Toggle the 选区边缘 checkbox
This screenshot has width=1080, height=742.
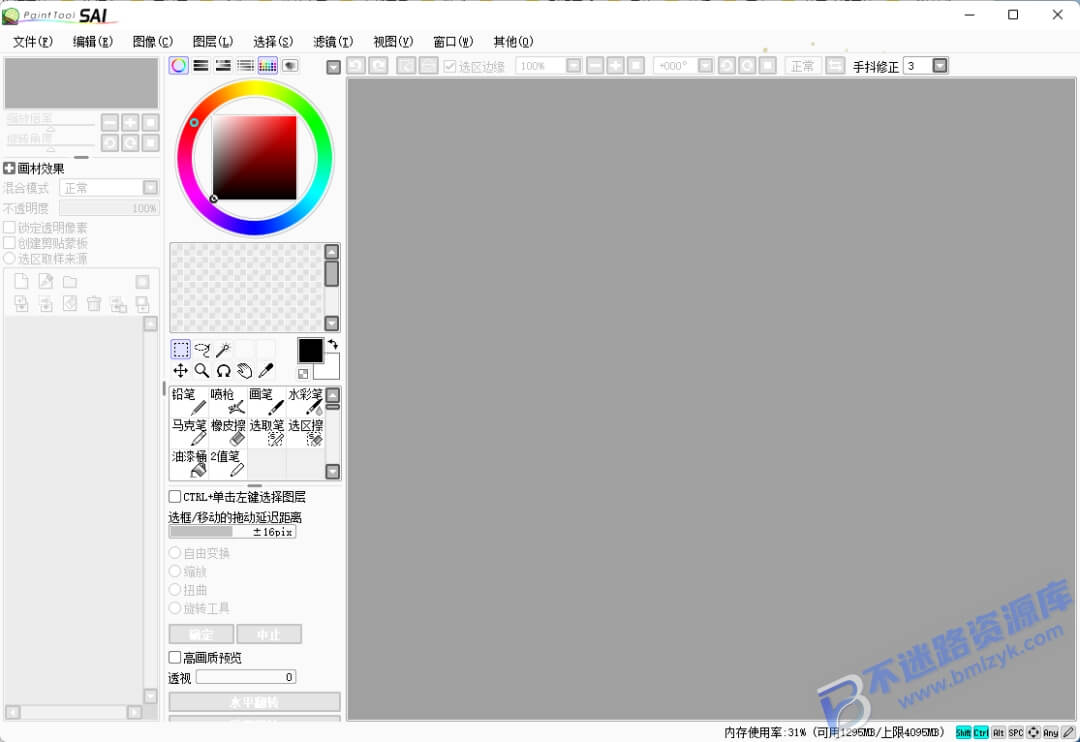coord(450,66)
